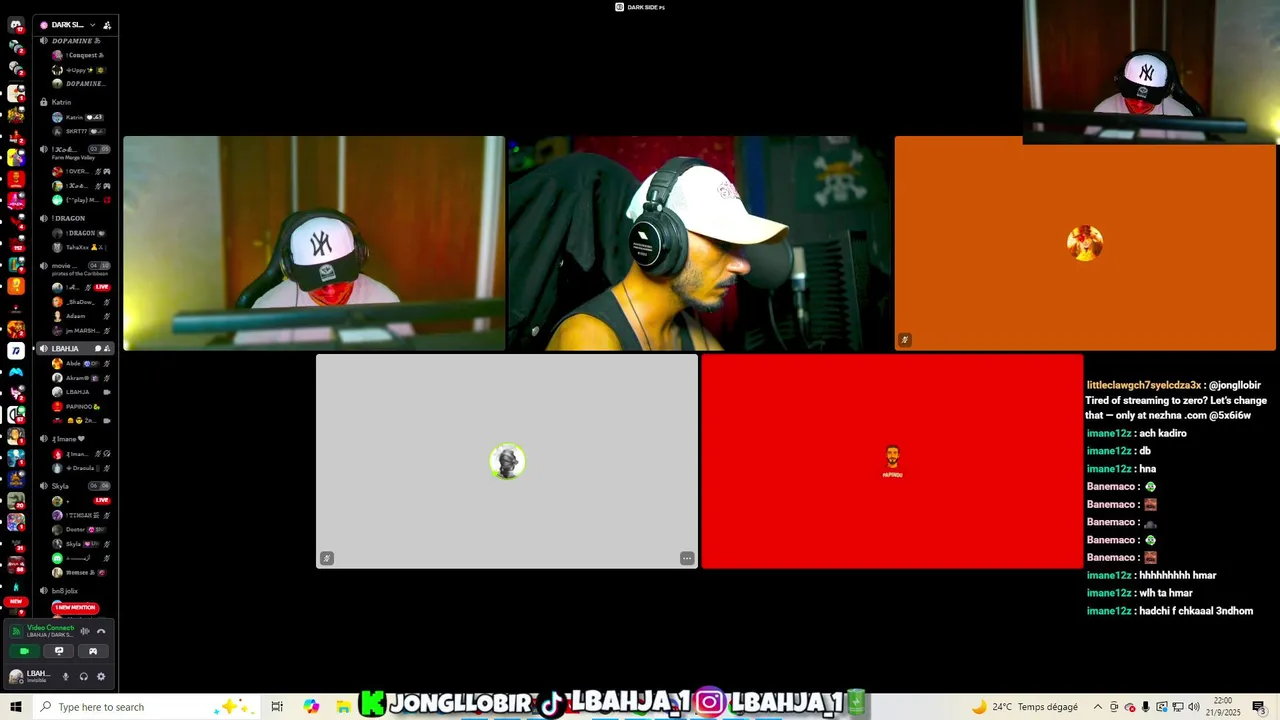Select user SKRT77 in Katrin channel
The image size is (1280, 720).
click(x=80, y=131)
